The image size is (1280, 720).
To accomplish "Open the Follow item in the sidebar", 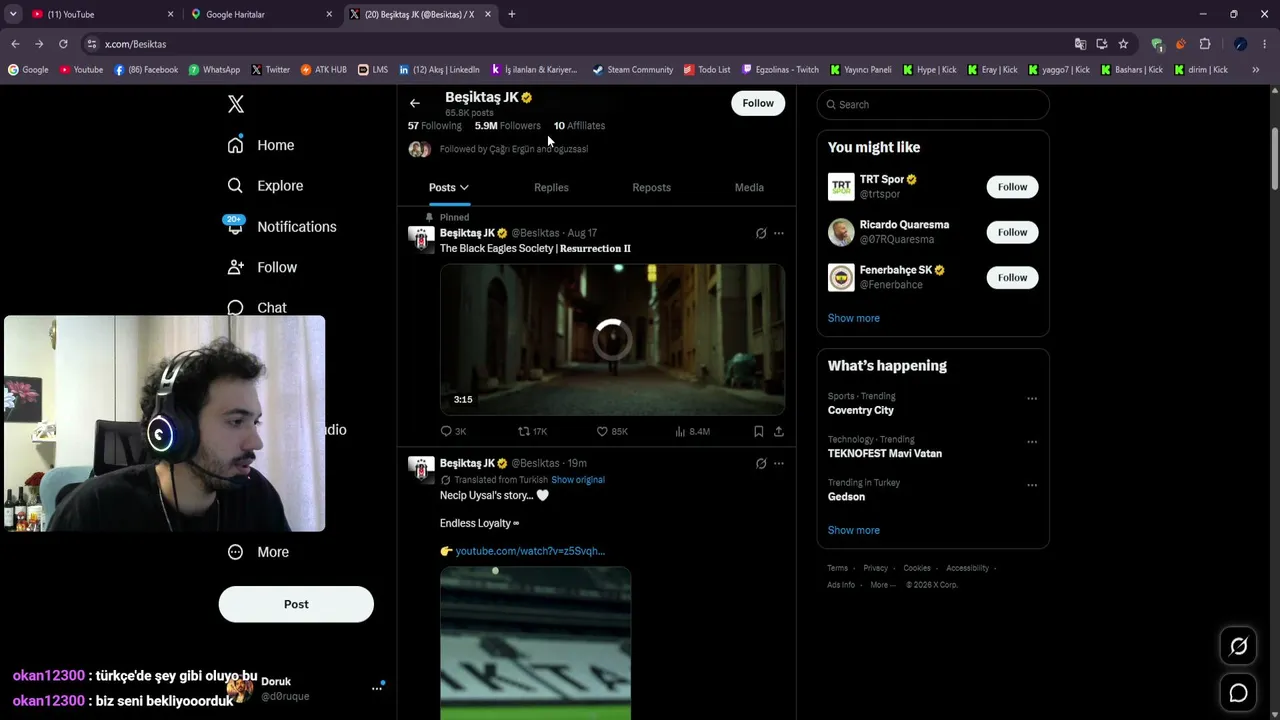I will tap(262, 267).
